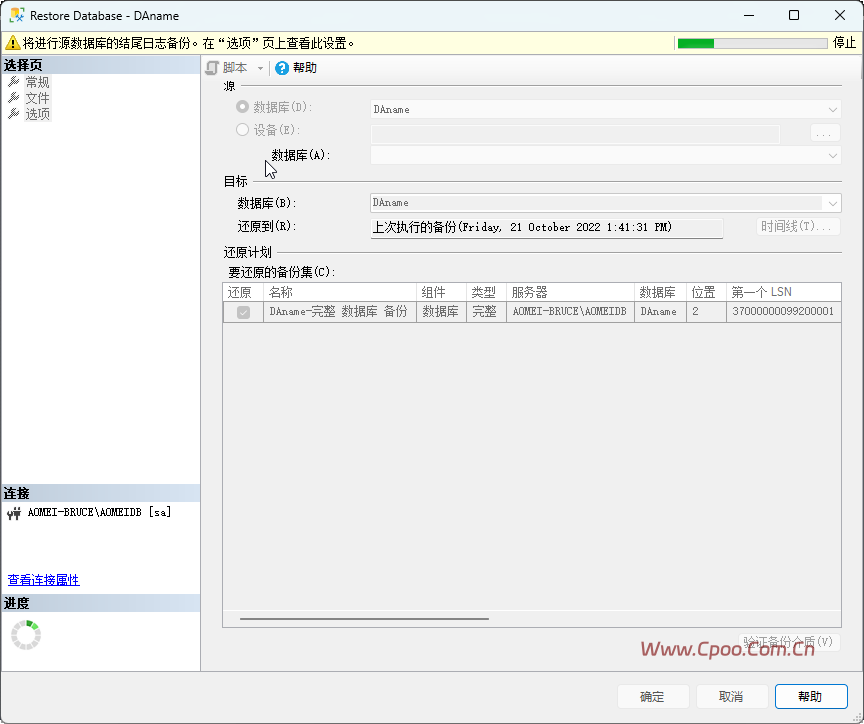Viewport: 864px width, 724px height.
Task: Open the 选项 page
Action: (x=37, y=114)
